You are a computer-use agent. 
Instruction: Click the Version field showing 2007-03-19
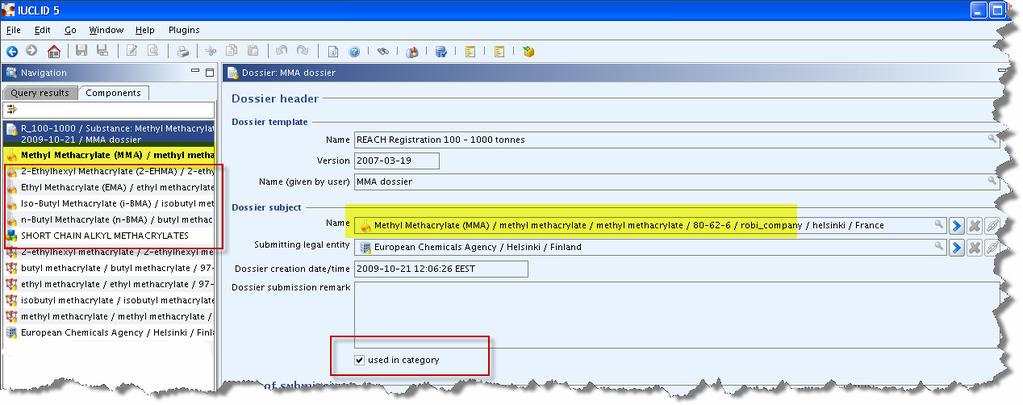pyautogui.click(x=397, y=160)
